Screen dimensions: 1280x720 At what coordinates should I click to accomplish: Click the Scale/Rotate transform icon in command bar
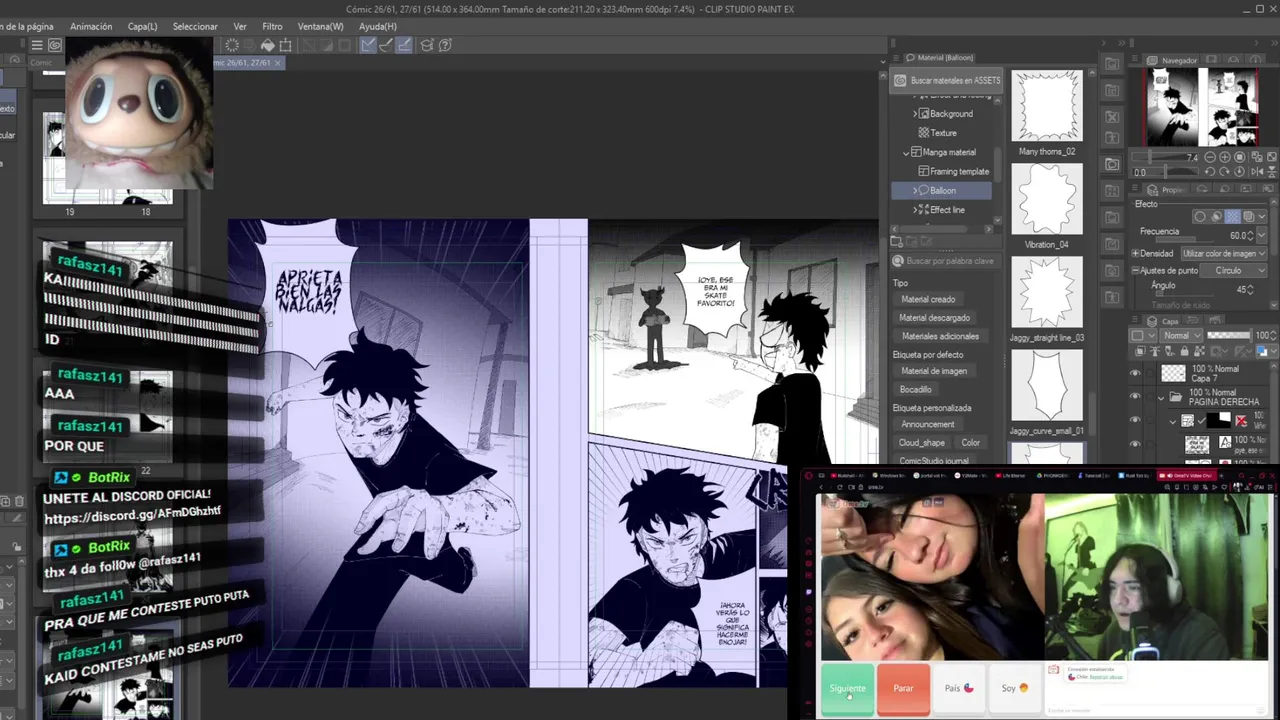coord(285,45)
